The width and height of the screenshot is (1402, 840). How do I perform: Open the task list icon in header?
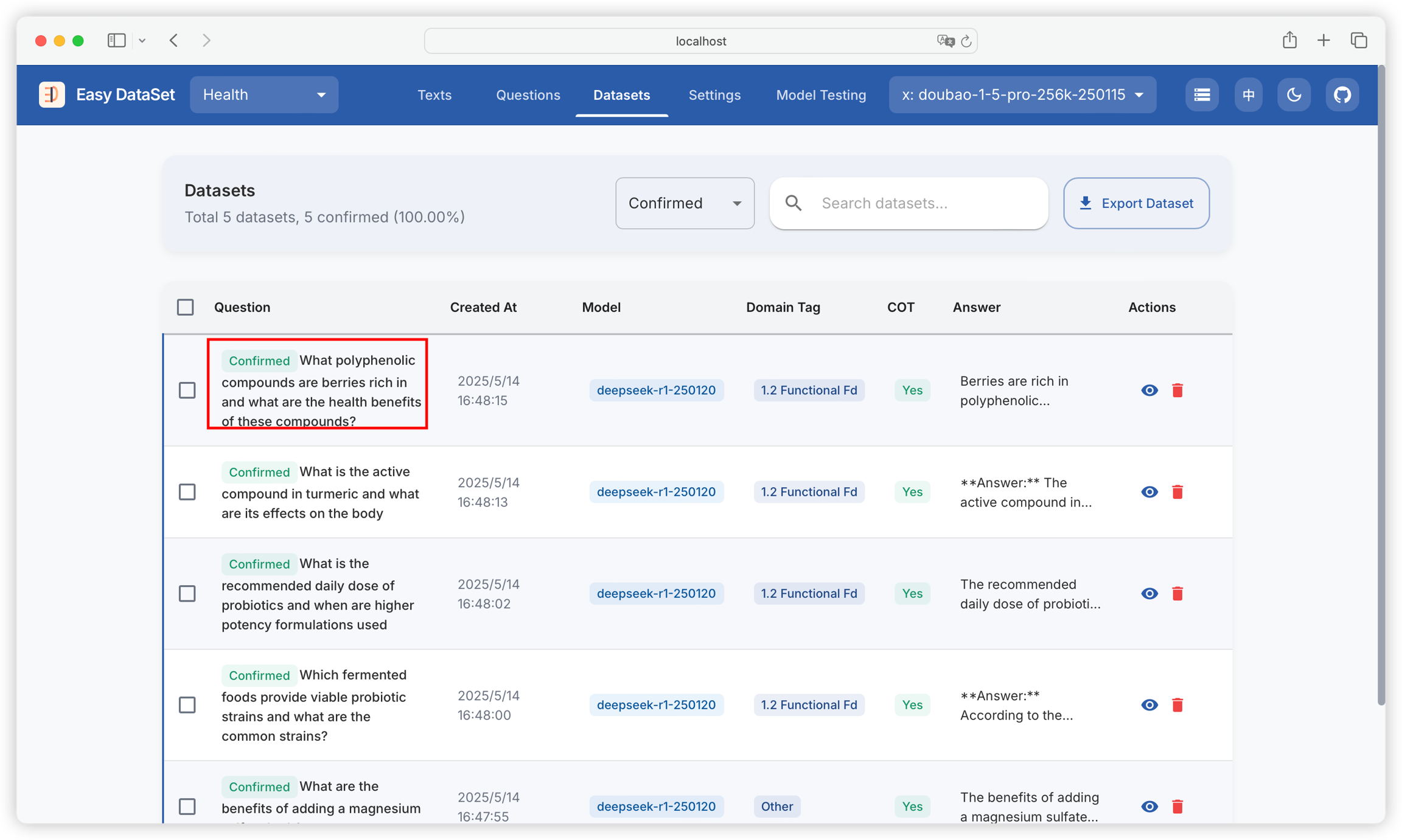coord(1202,95)
